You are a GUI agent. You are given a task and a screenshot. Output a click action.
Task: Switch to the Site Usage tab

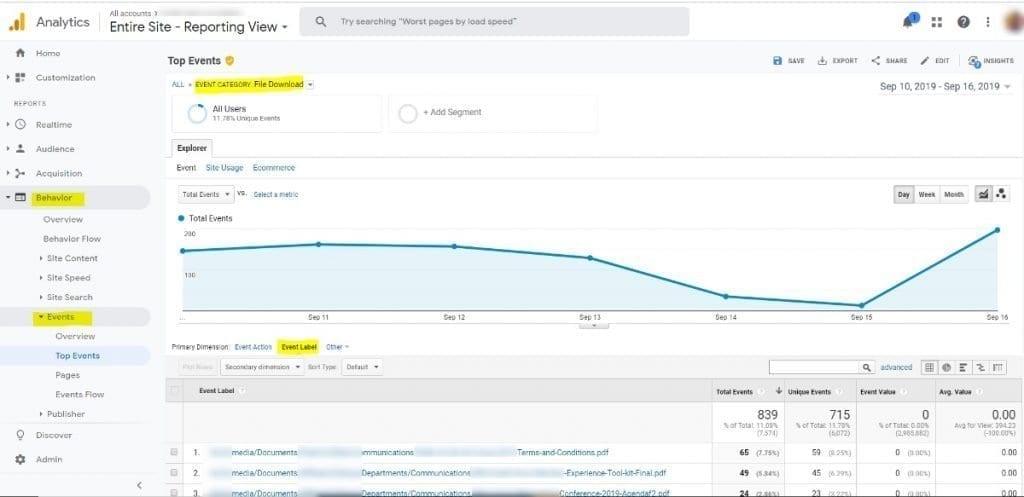225,168
